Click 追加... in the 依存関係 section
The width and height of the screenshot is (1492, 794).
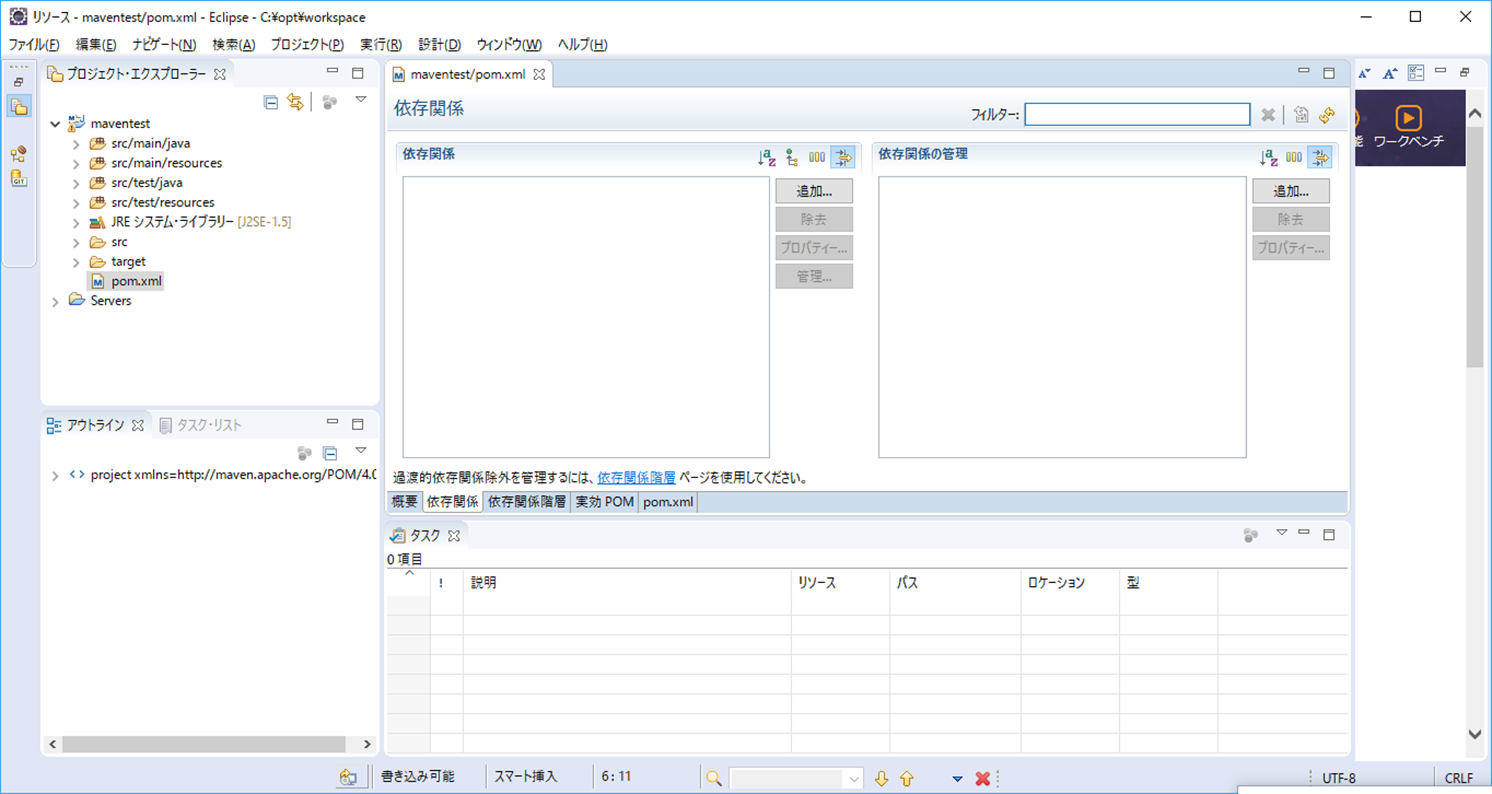(x=813, y=191)
